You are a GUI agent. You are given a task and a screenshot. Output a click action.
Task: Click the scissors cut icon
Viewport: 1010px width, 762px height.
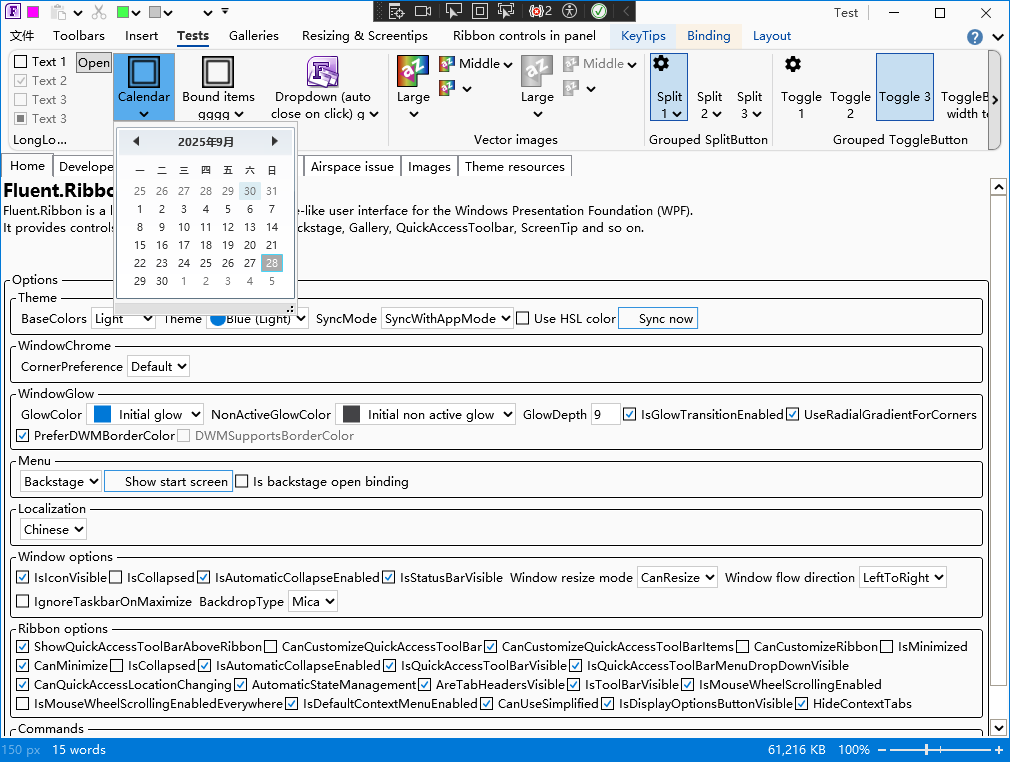coord(99,12)
